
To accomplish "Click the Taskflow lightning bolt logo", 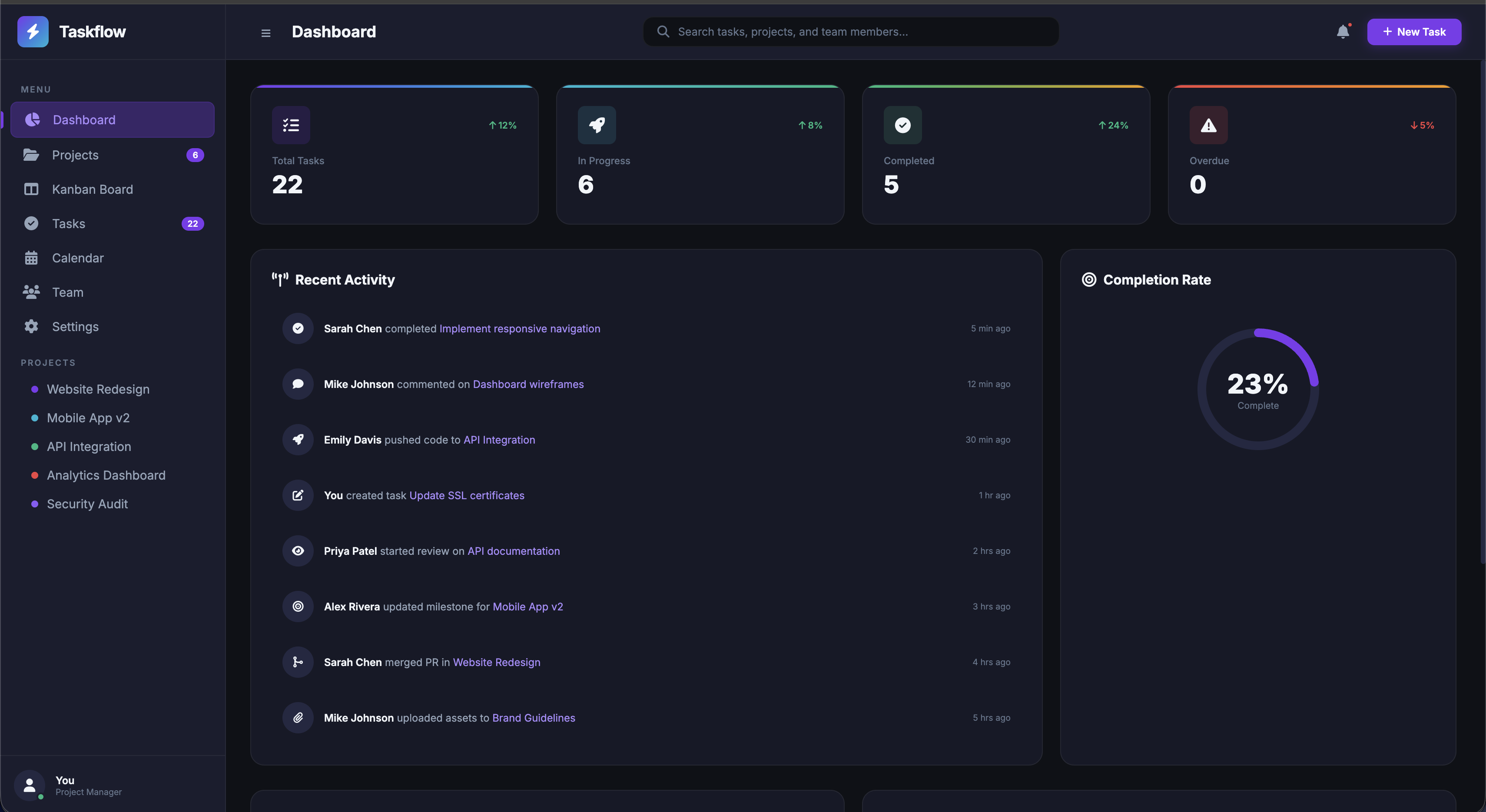I will [x=33, y=32].
